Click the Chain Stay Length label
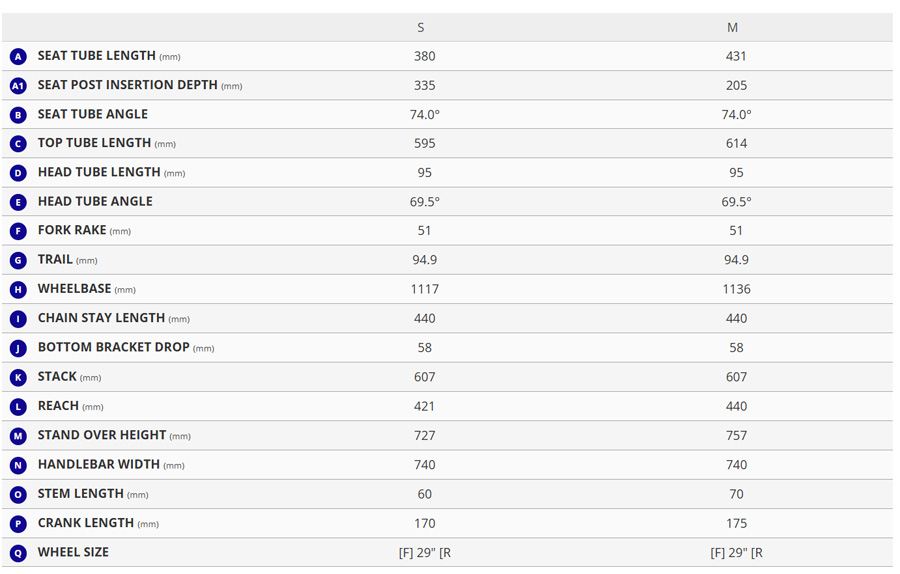 click(101, 318)
